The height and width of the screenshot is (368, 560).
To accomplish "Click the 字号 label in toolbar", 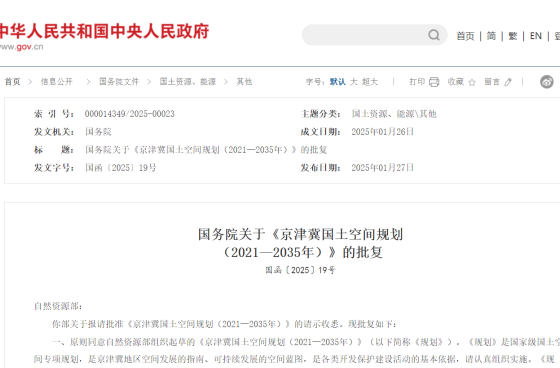I will tap(315, 82).
